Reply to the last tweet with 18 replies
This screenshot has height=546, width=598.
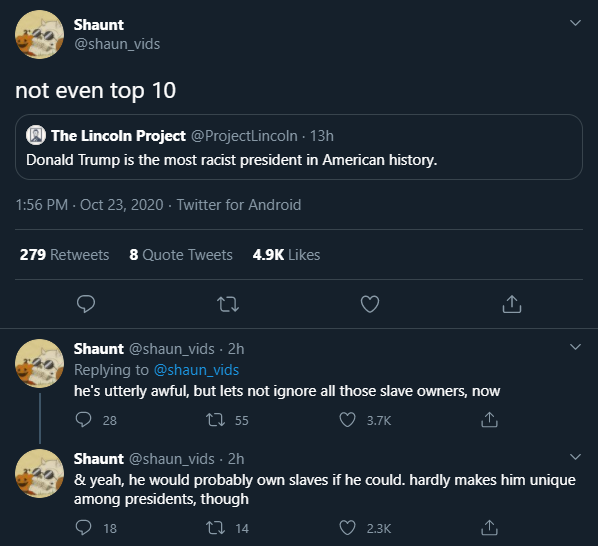84,528
